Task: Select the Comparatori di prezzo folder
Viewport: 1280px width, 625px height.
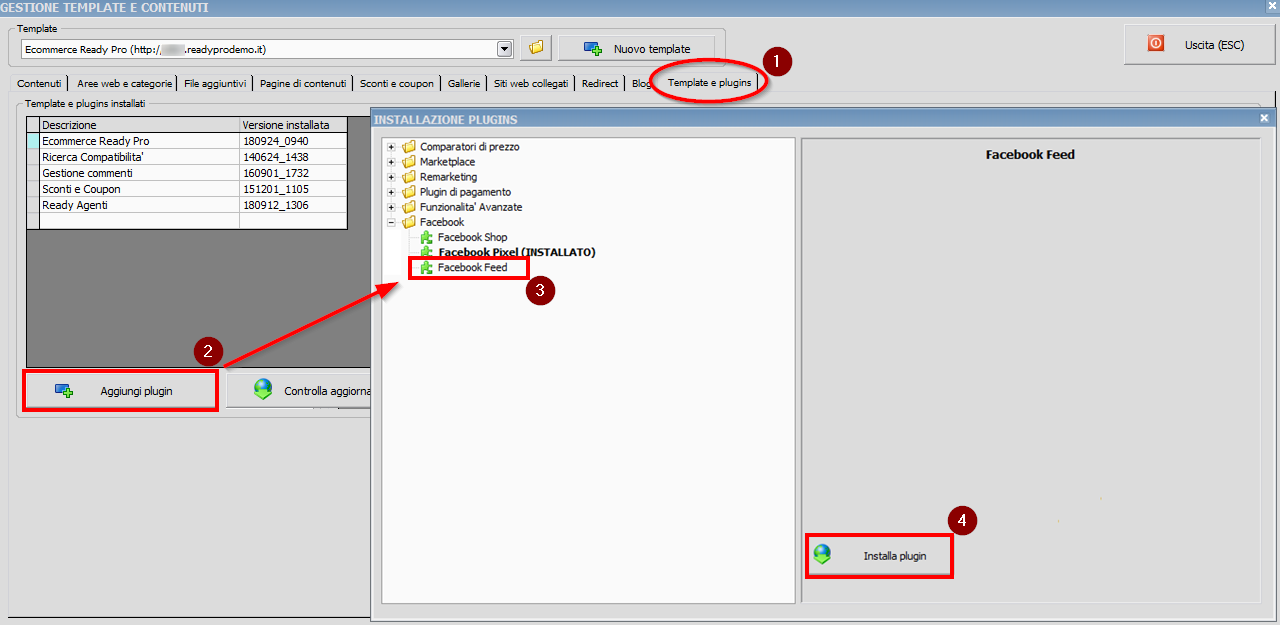Action: coord(469,147)
